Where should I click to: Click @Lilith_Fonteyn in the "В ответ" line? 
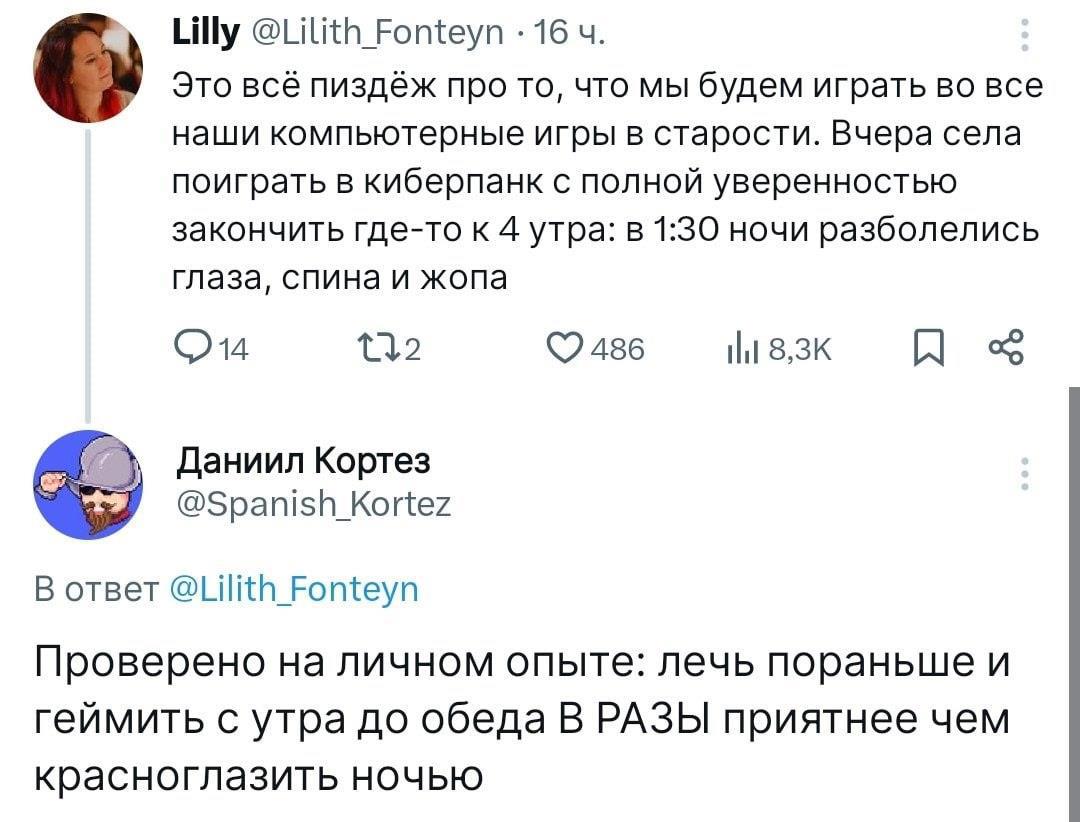[288, 589]
